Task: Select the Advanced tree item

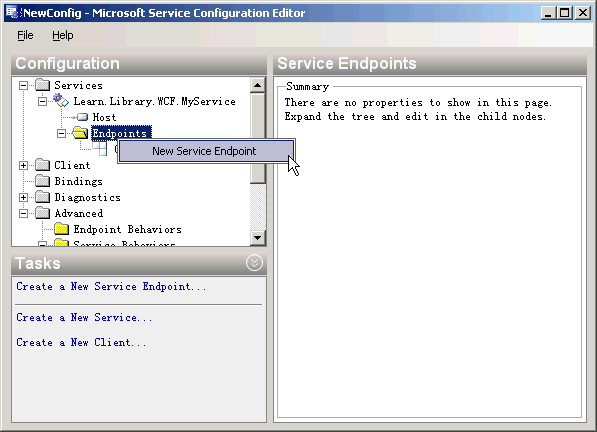Action: tap(79, 213)
